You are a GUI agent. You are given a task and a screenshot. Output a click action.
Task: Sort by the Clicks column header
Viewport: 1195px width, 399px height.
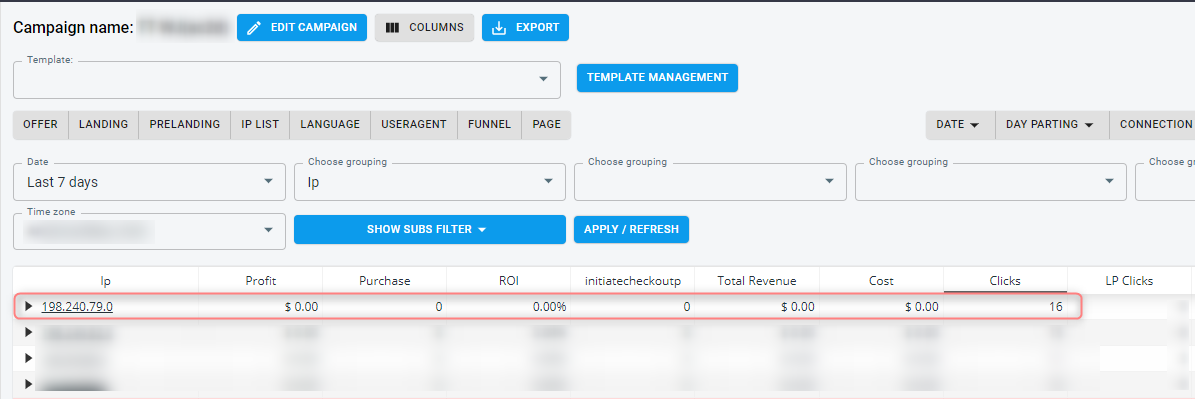click(x=1005, y=280)
